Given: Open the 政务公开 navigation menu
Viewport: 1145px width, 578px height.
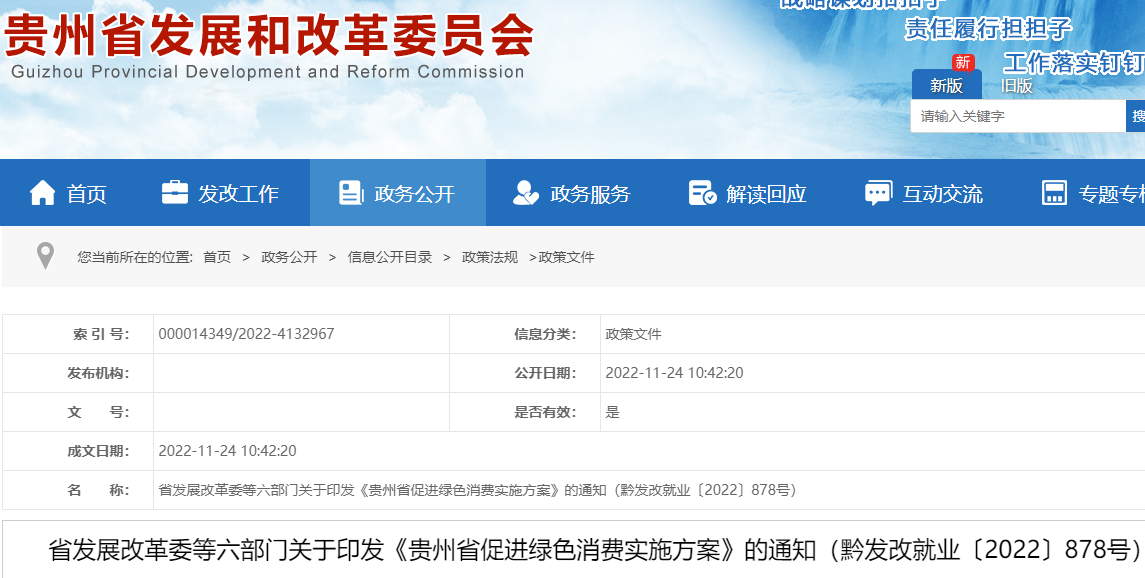Looking at the screenshot, I should point(399,194).
